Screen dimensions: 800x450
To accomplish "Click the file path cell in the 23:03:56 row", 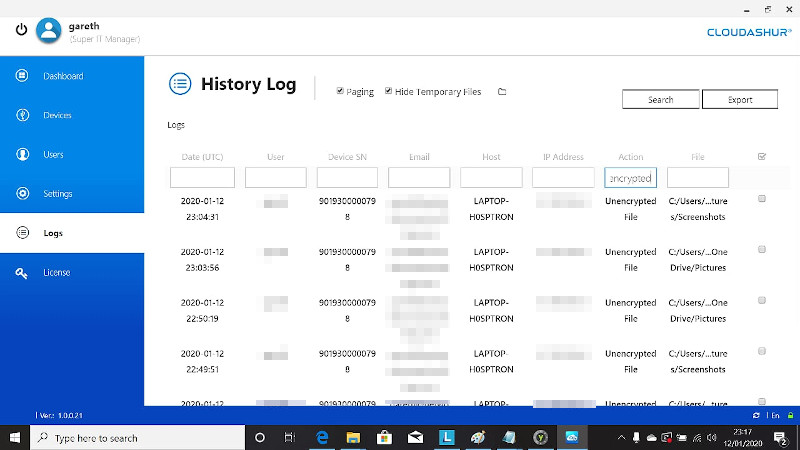I will click(697, 260).
